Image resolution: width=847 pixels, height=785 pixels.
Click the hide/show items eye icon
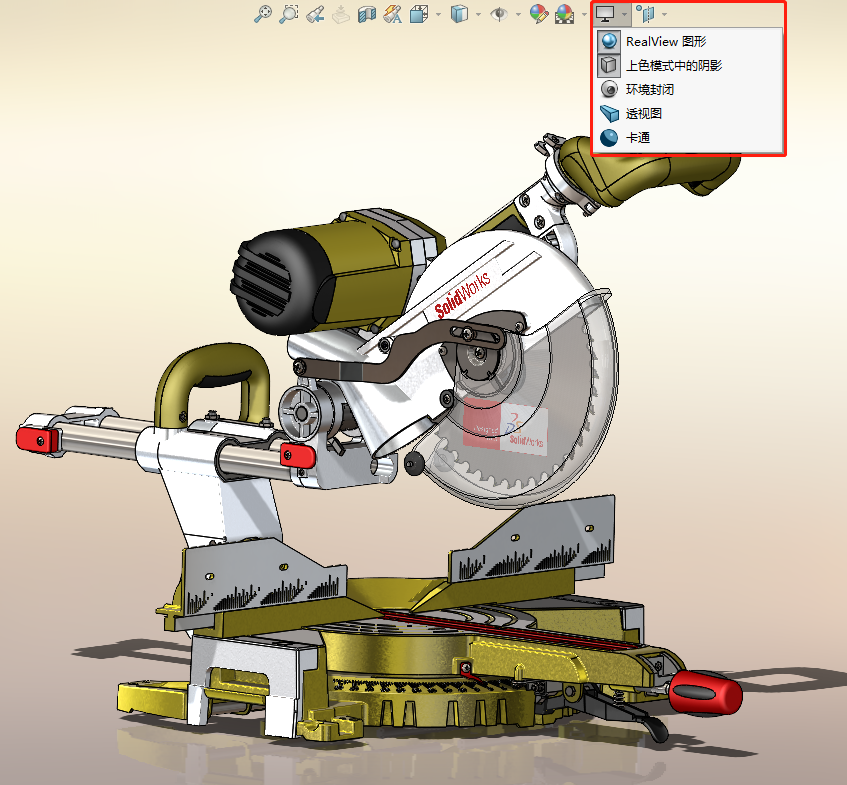pos(499,14)
